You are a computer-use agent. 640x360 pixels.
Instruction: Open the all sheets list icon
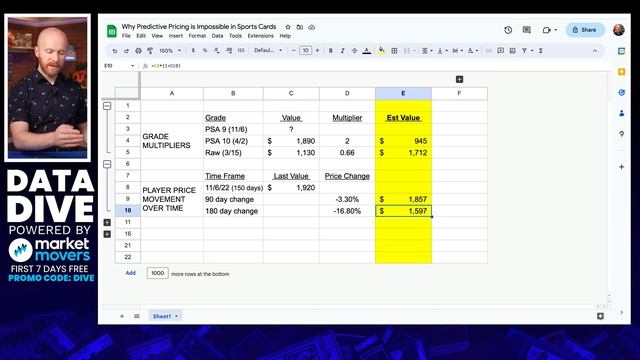pyautogui.click(x=137, y=316)
